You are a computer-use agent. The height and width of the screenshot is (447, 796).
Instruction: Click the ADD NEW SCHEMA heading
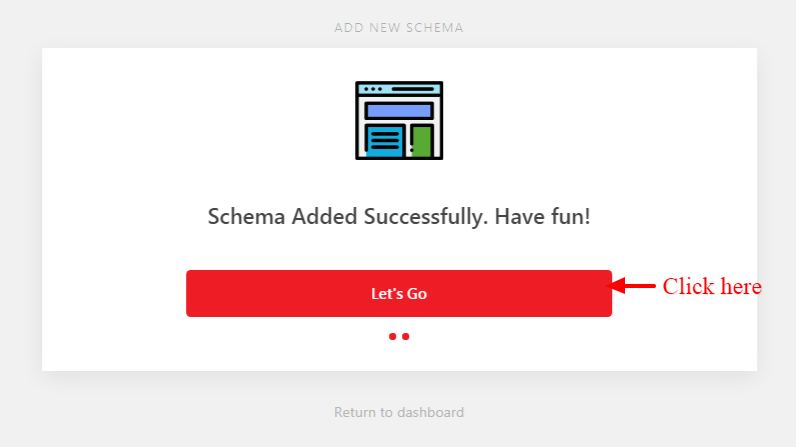pyautogui.click(x=399, y=27)
